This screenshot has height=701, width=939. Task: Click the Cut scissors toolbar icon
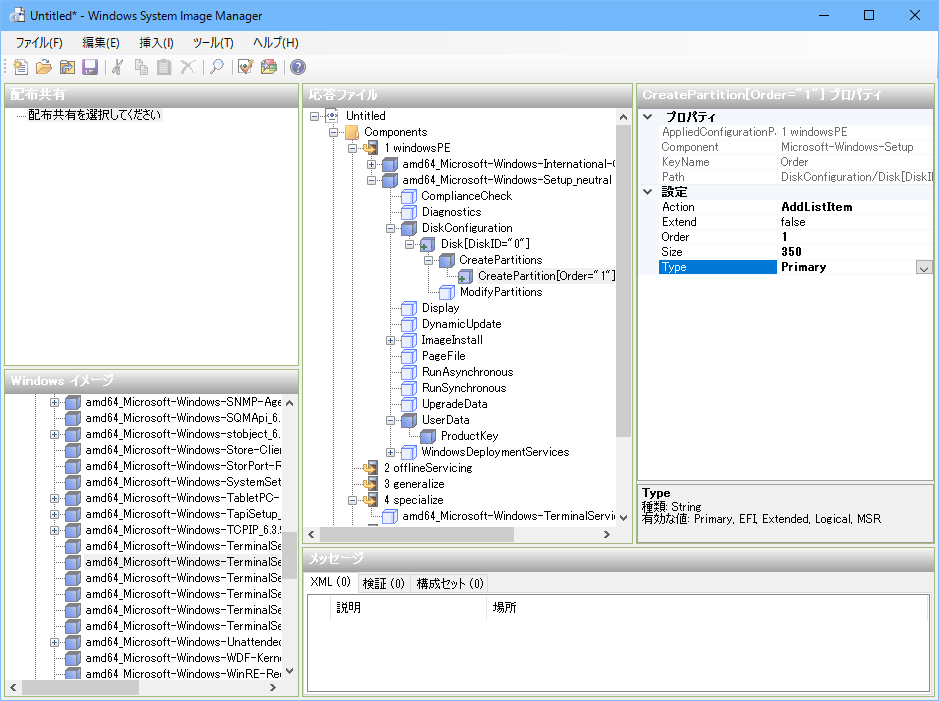click(118, 67)
